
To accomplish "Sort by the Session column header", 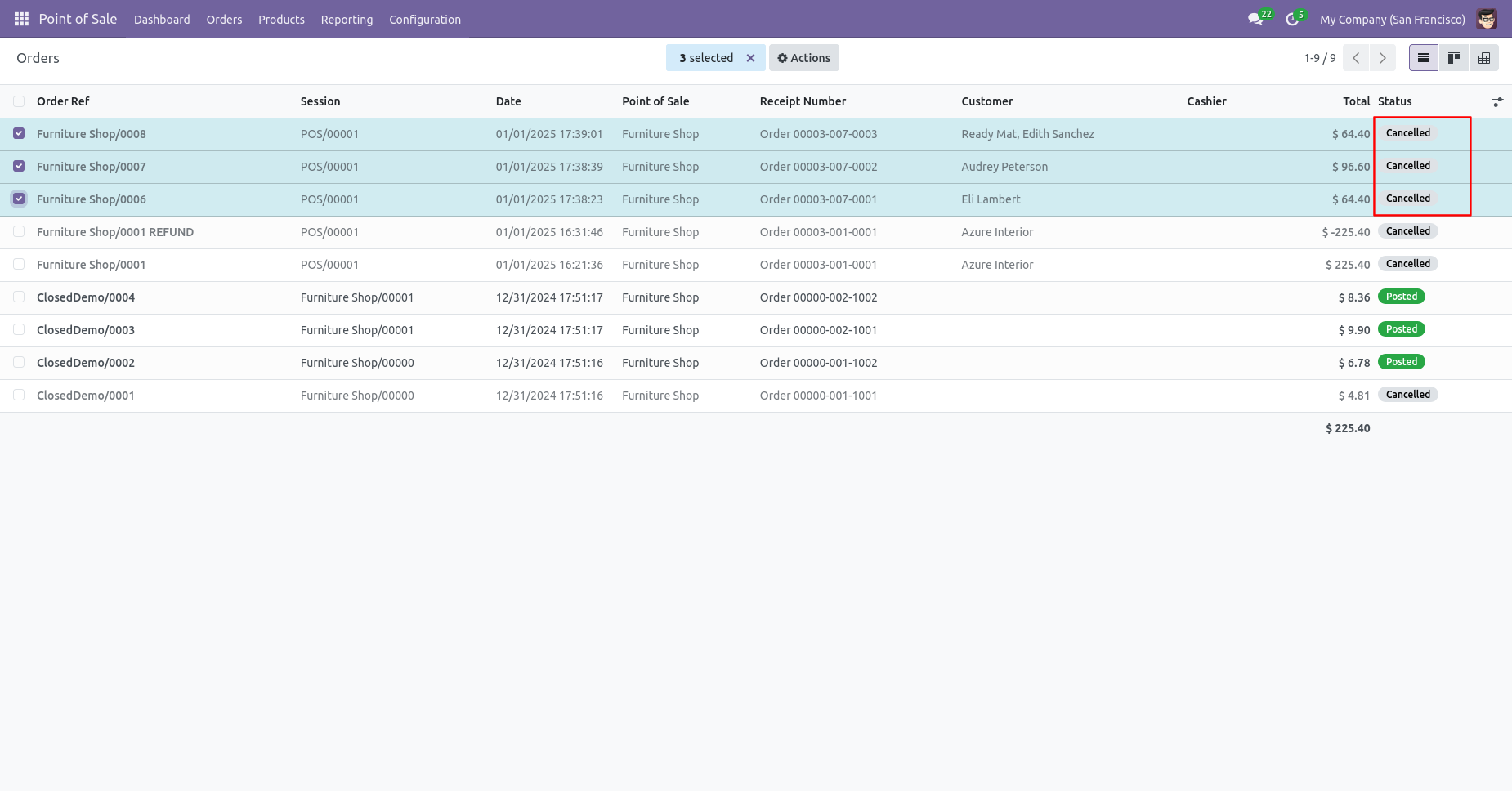I will [x=320, y=101].
